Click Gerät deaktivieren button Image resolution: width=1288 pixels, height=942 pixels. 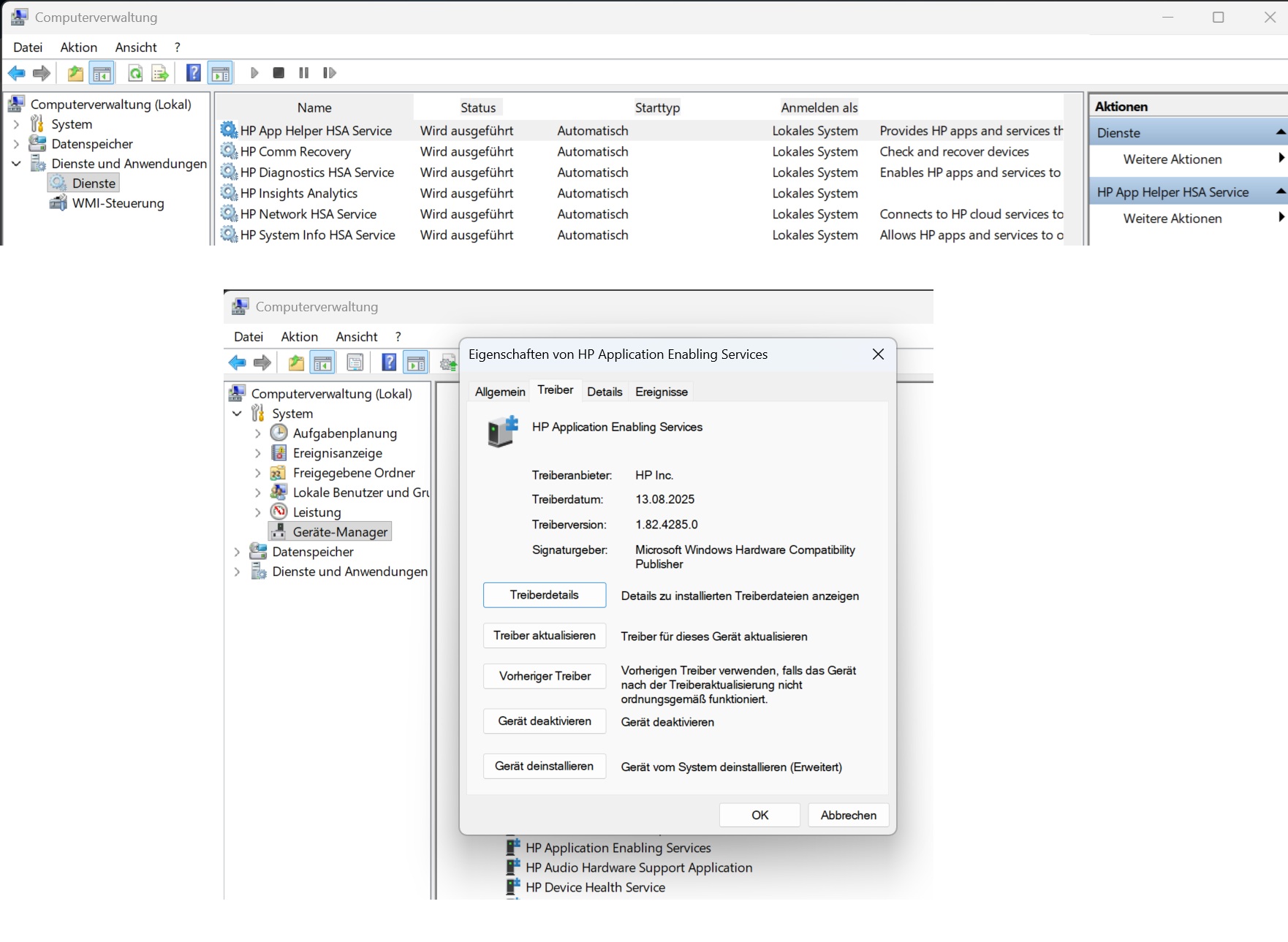[545, 721]
